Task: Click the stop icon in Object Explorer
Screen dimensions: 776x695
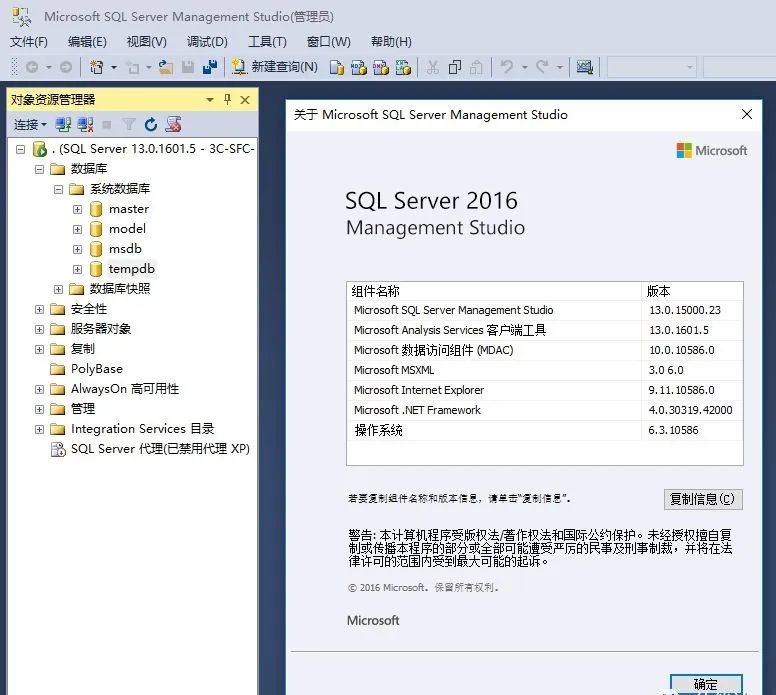Action: (106, 125)
